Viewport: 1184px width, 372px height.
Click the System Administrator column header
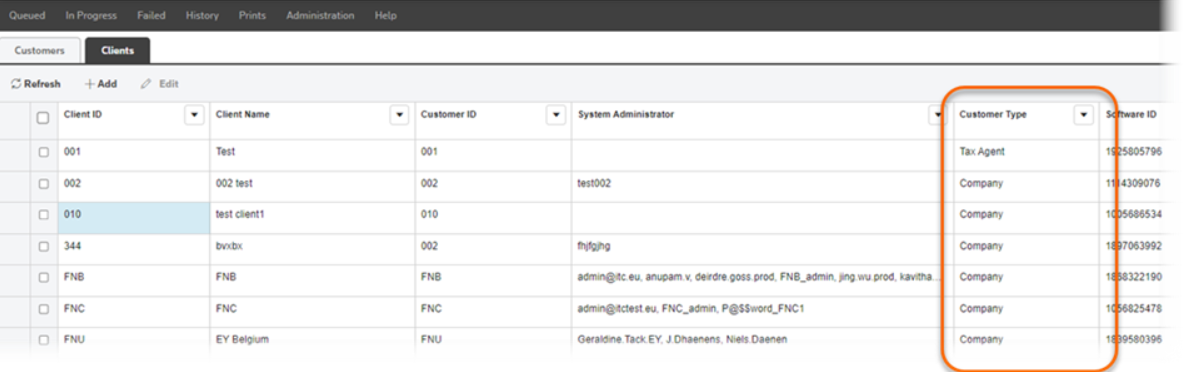tap(626, 115)
